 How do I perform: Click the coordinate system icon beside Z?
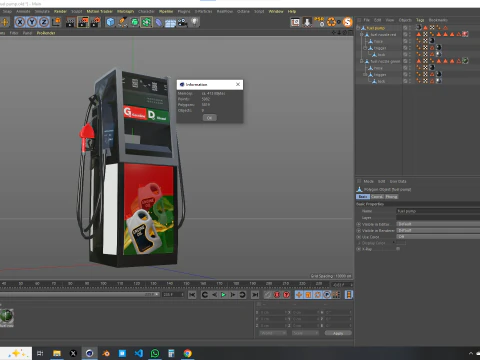click(x=56, y=22)
